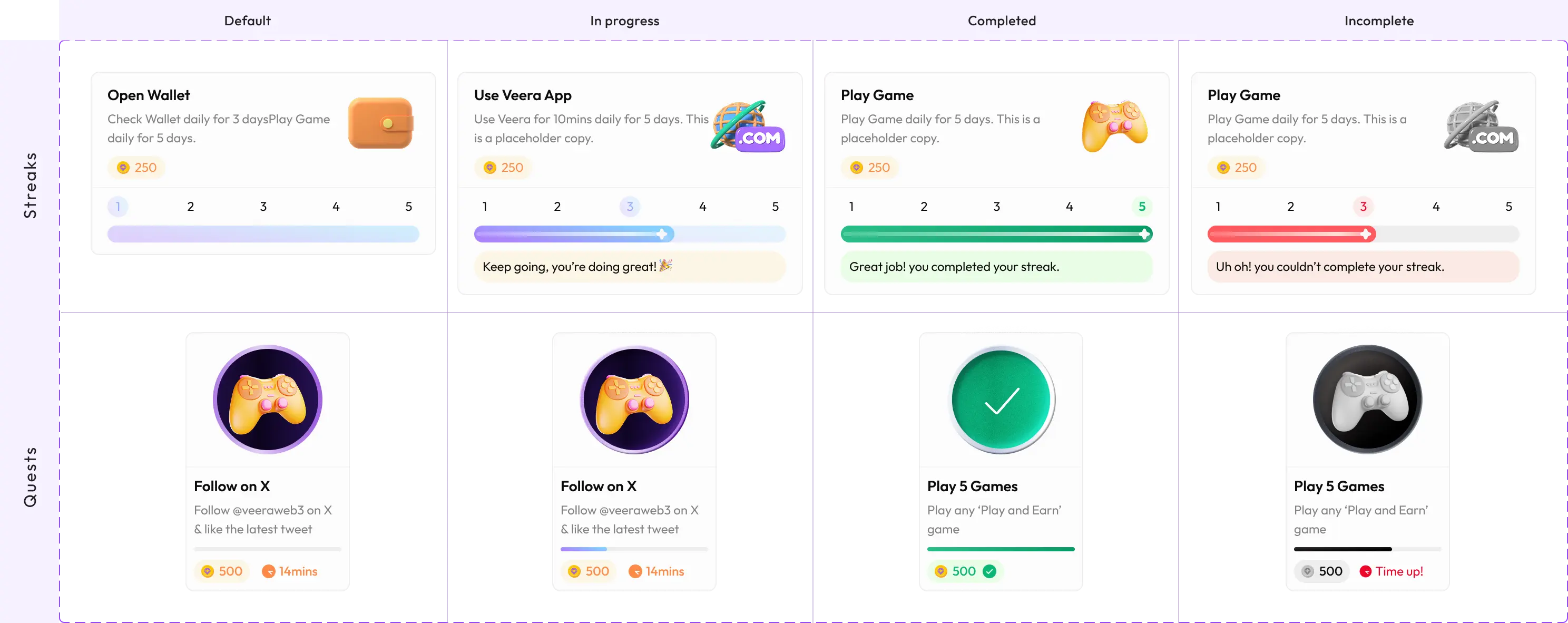Viewport: 1568px width, 623px height.
Task: Click the orange wallet icon in Open Wallet card
Action: [380, 123]
